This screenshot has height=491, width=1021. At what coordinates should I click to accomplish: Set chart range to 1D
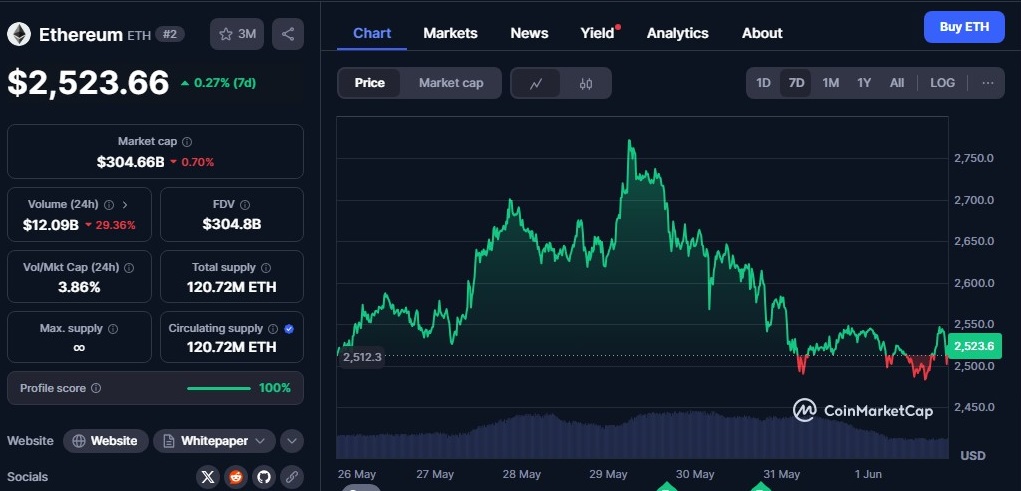763,83
